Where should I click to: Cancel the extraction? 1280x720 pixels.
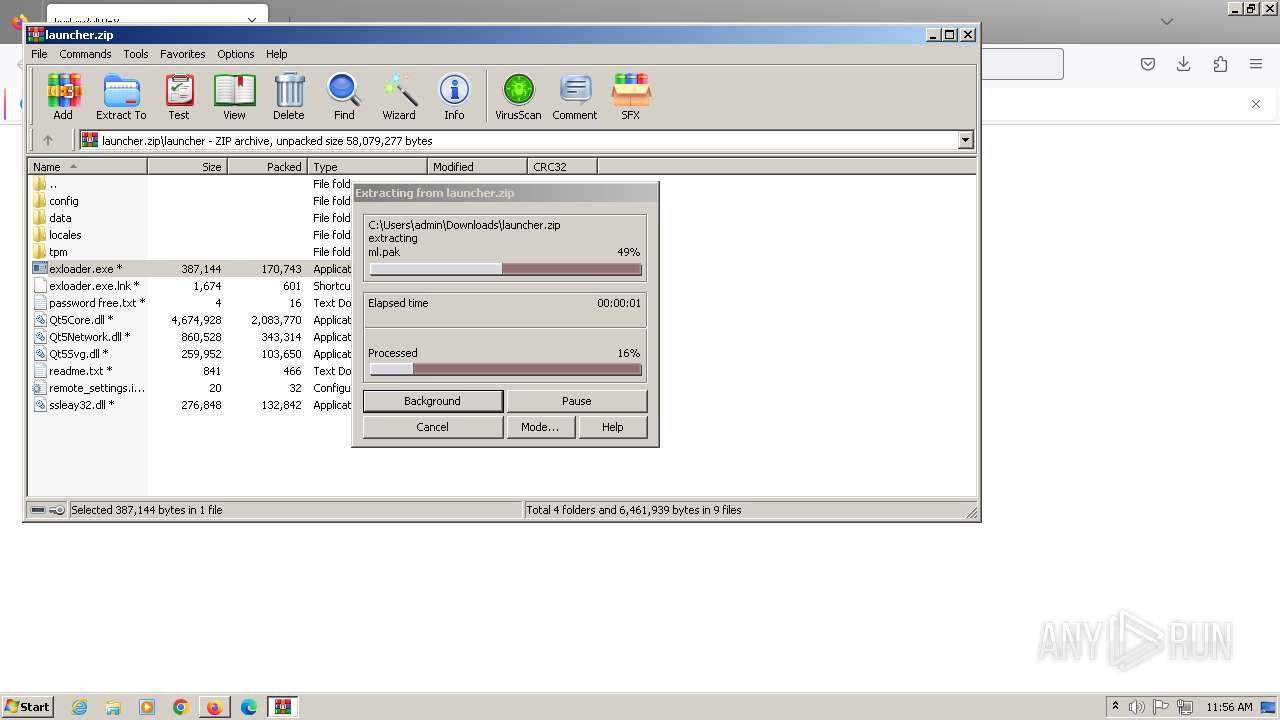432,427
